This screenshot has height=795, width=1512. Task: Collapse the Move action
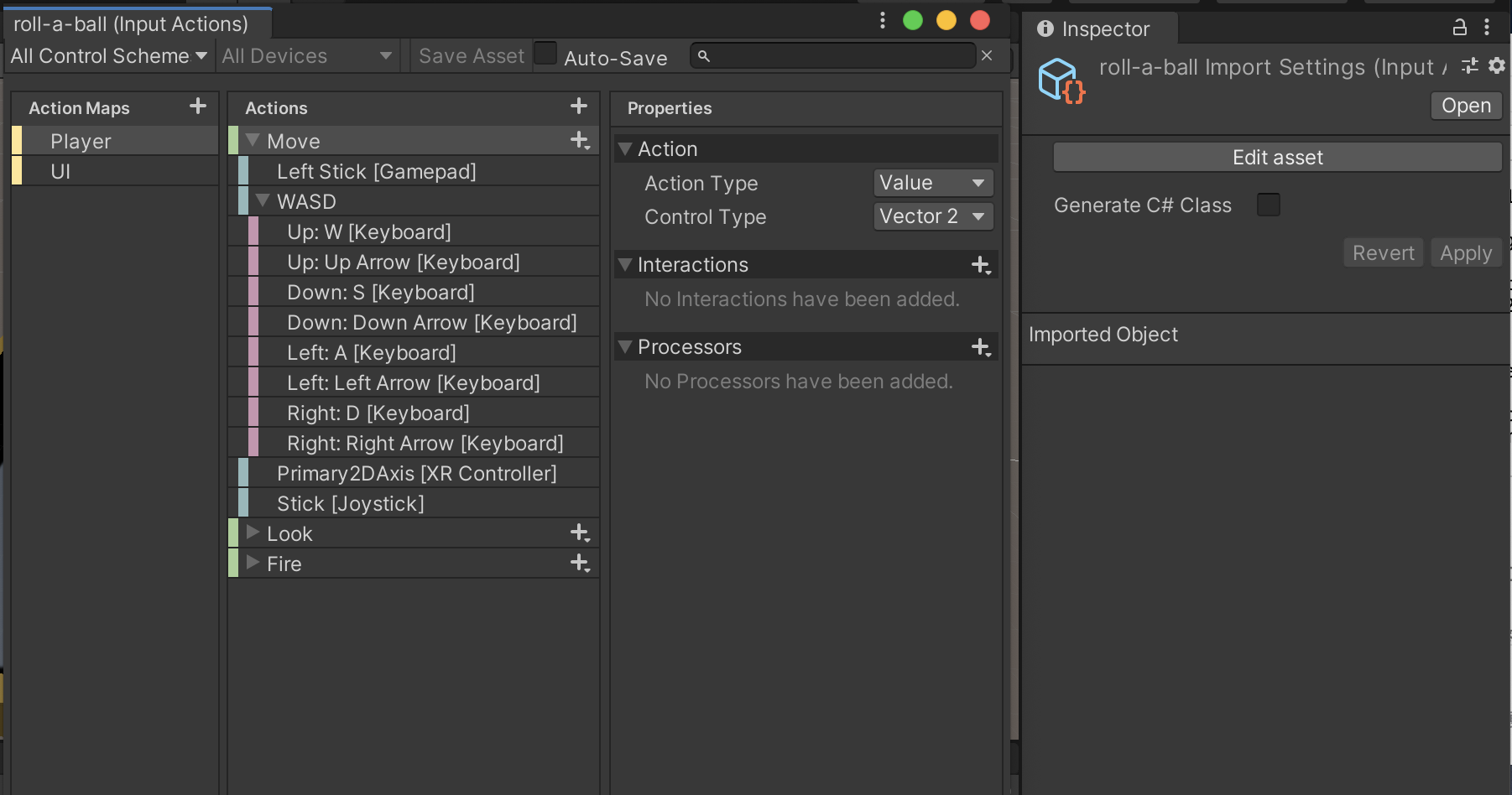pyautogui.click(x=253, y=140)
